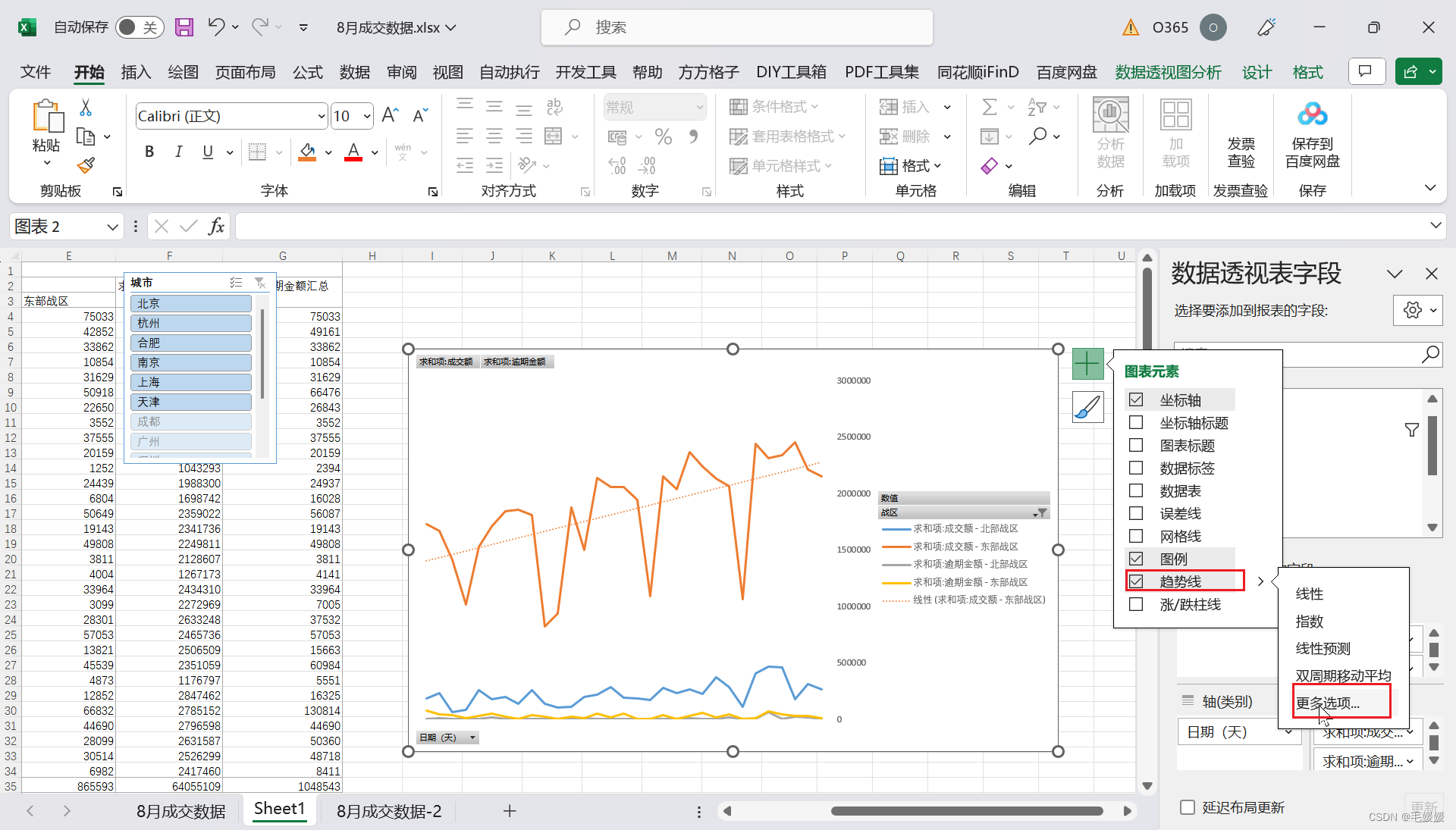Screen dimensions: 1456x830
Task: Click the Format Painter brush icon
Action: click(86, 164)
